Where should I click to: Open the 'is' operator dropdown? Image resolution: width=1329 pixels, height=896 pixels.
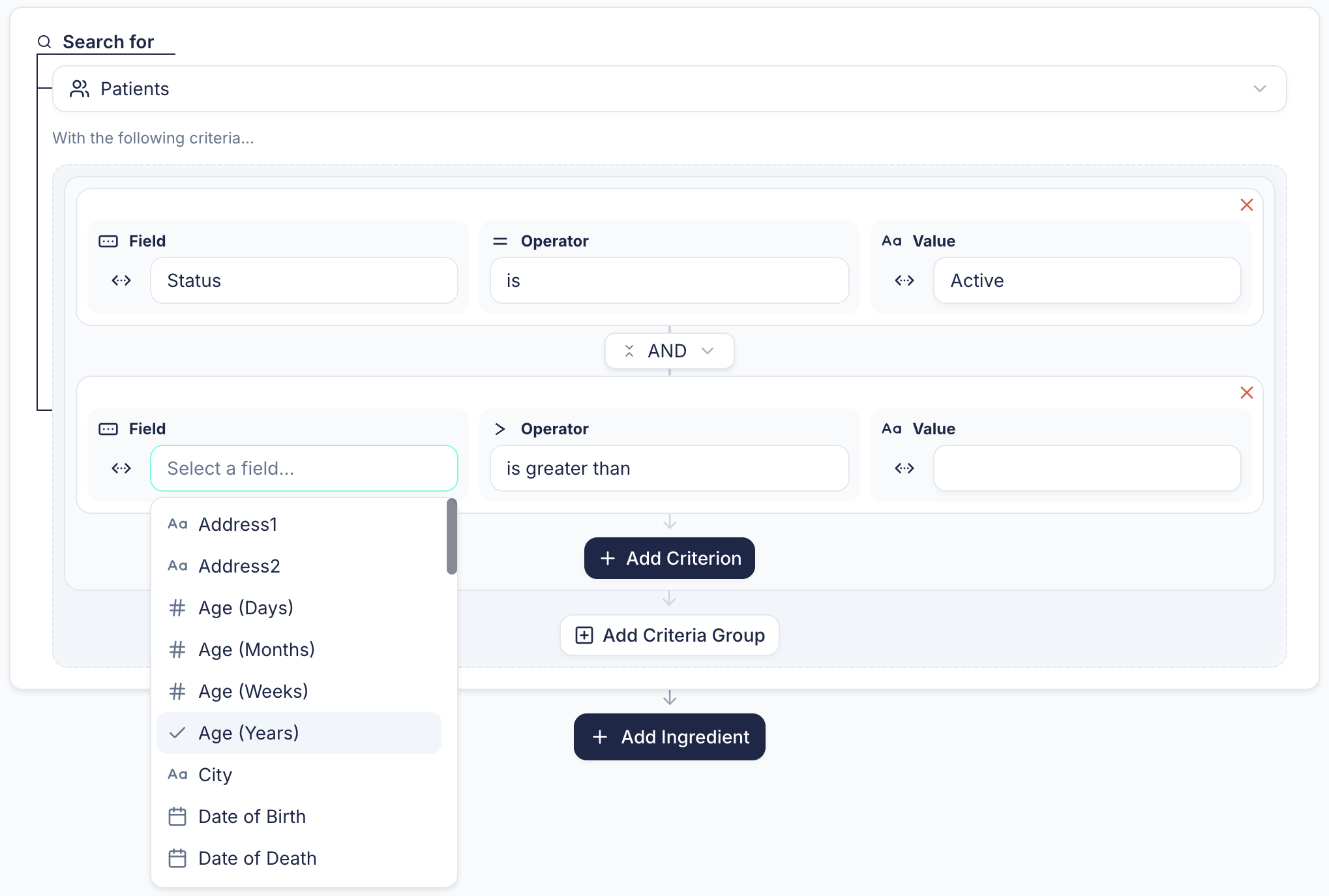[669, 280]
